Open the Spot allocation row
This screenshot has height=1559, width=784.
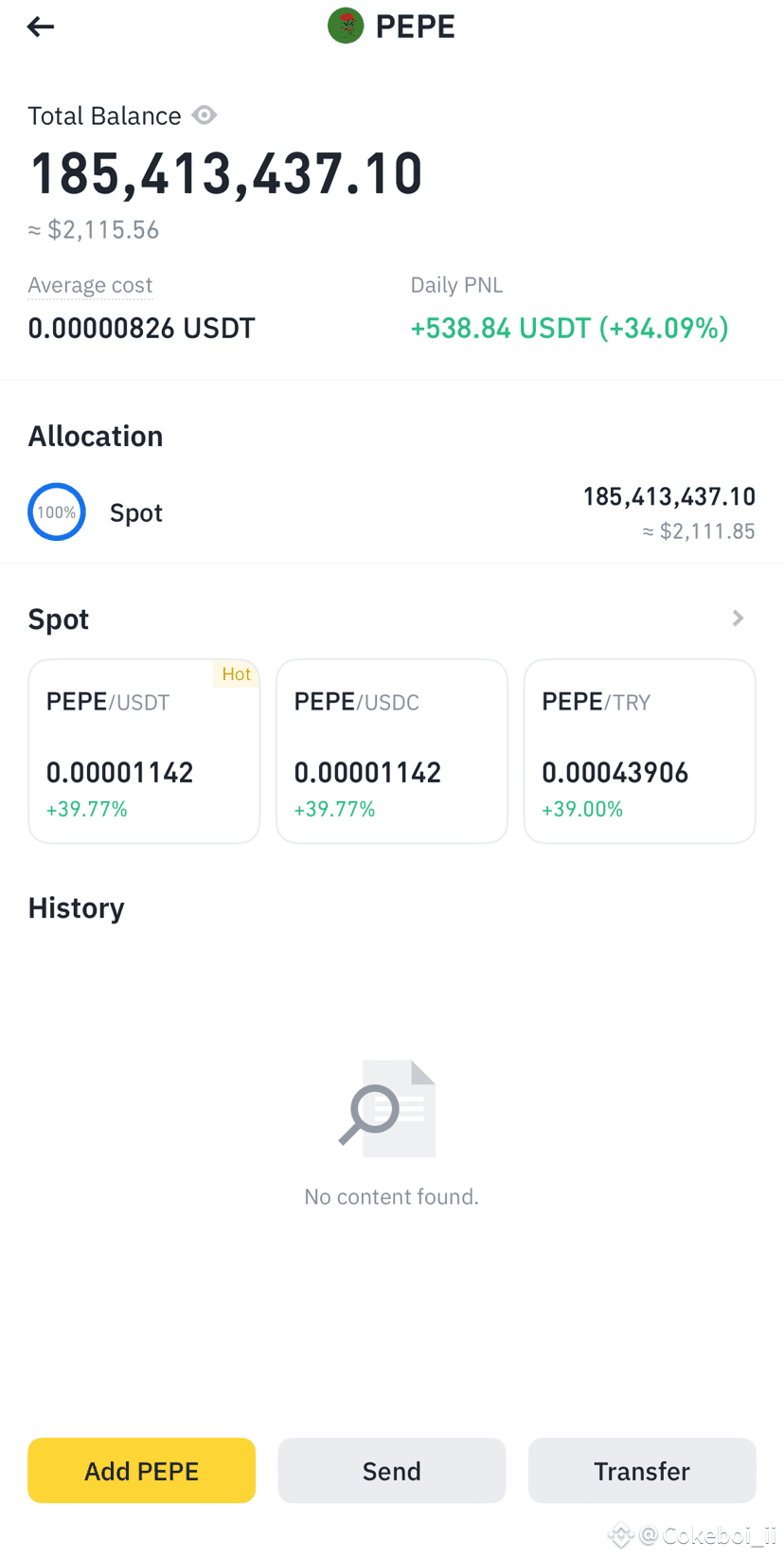(392, 512)
